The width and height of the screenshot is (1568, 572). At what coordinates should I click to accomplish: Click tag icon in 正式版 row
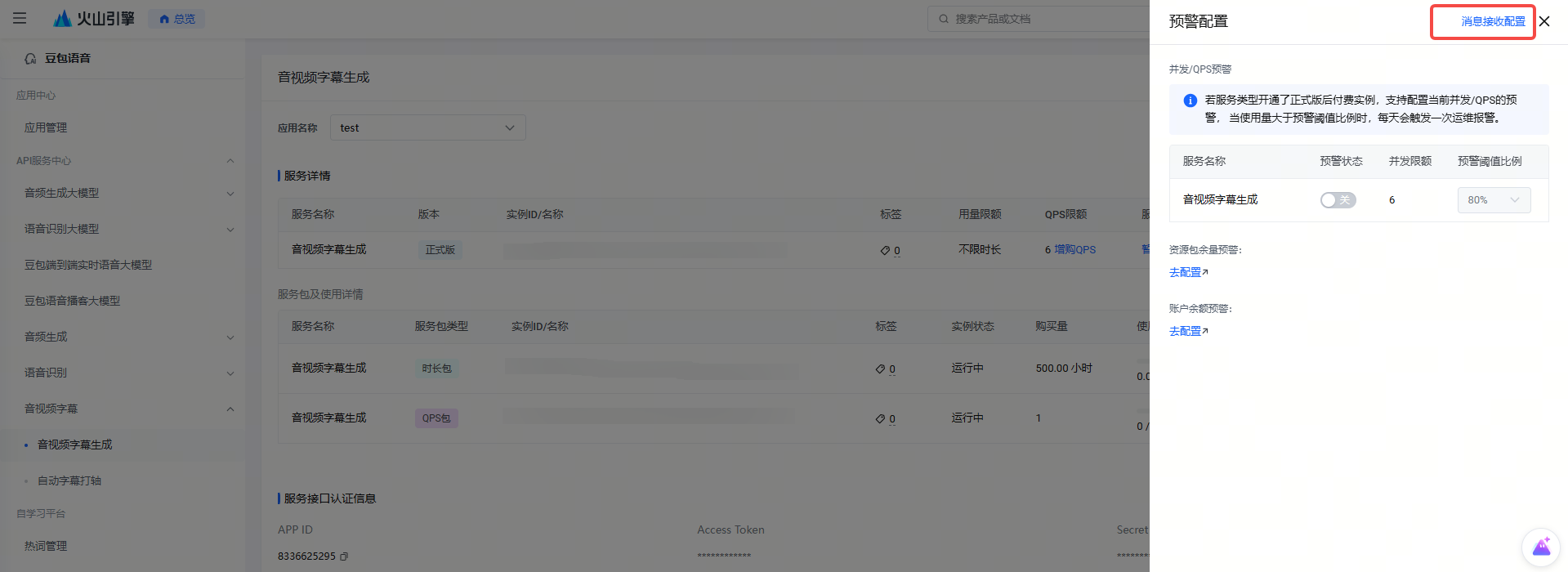tap(885, 250)
